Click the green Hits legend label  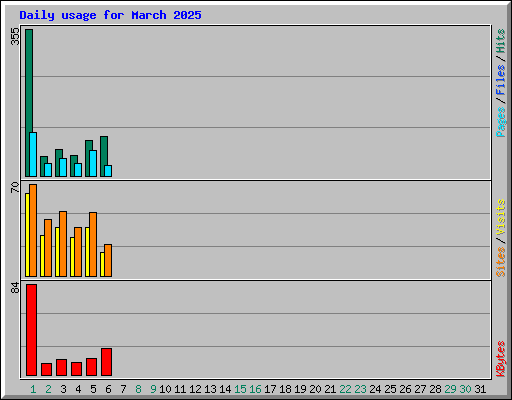500,41
